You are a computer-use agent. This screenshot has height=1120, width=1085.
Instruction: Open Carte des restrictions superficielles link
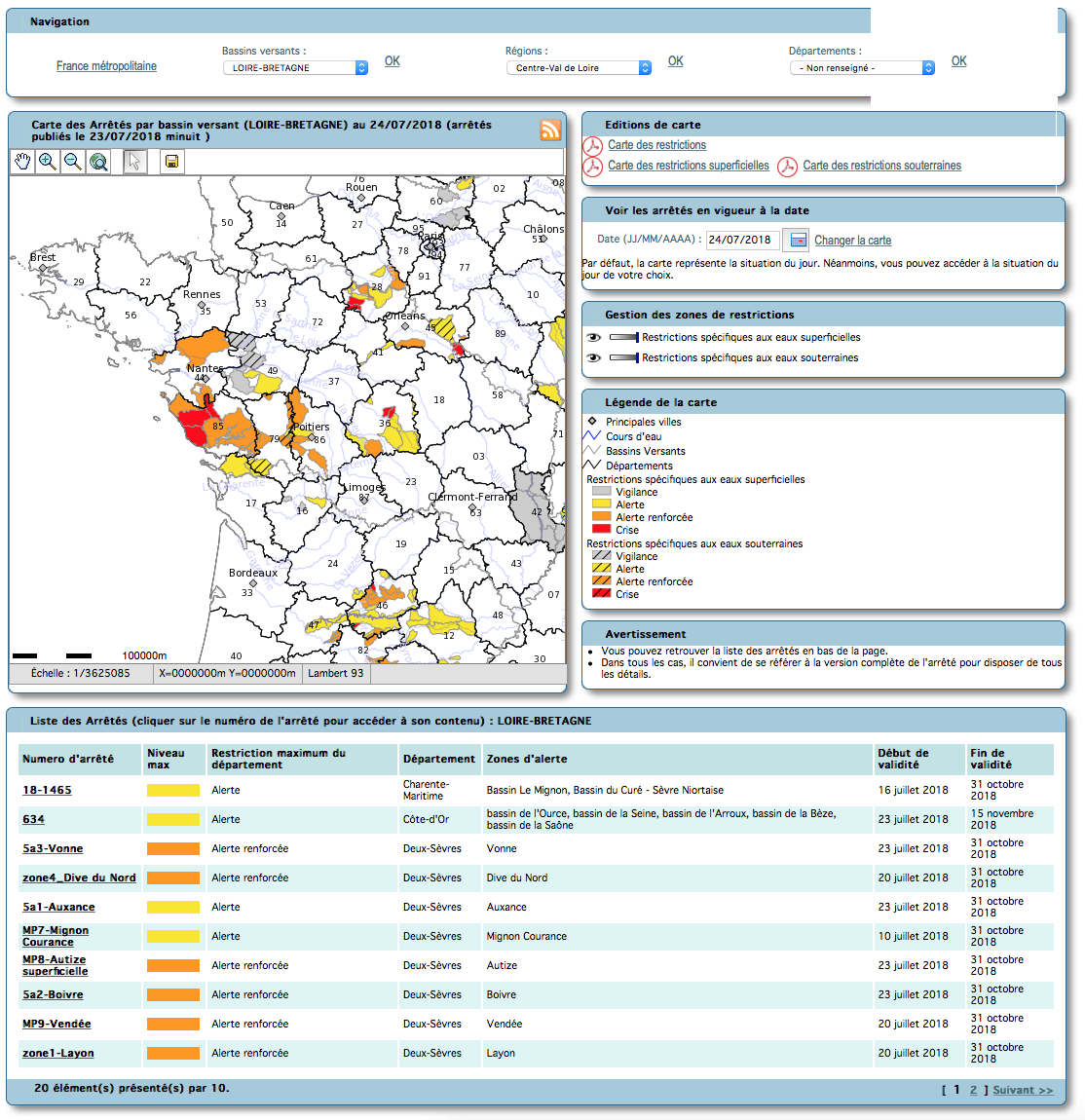(689, 166)
